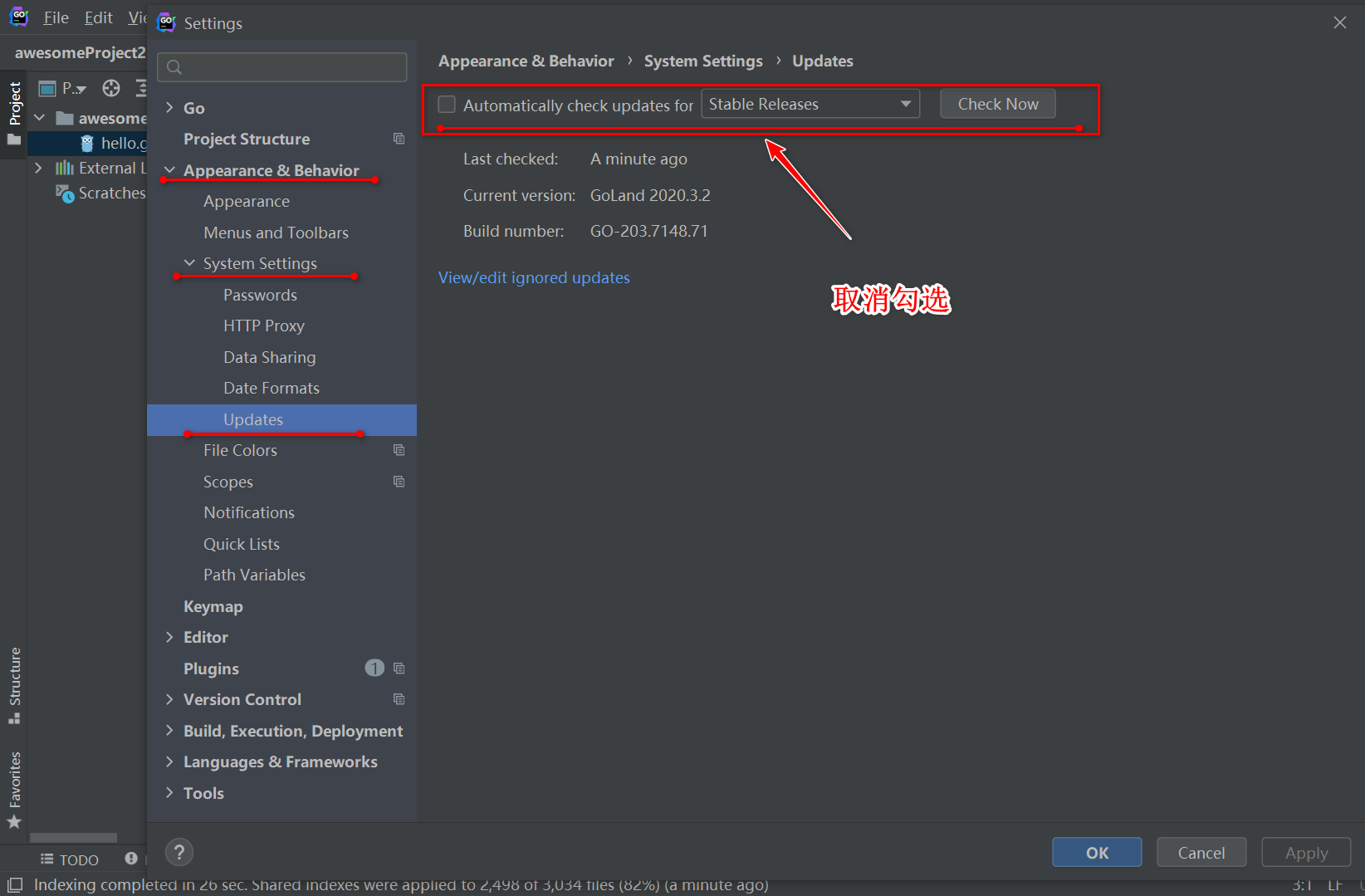Click the project tree horizontal scrollbar
The height and width of the screenshot is (896, 1365).
click(73, 837)
